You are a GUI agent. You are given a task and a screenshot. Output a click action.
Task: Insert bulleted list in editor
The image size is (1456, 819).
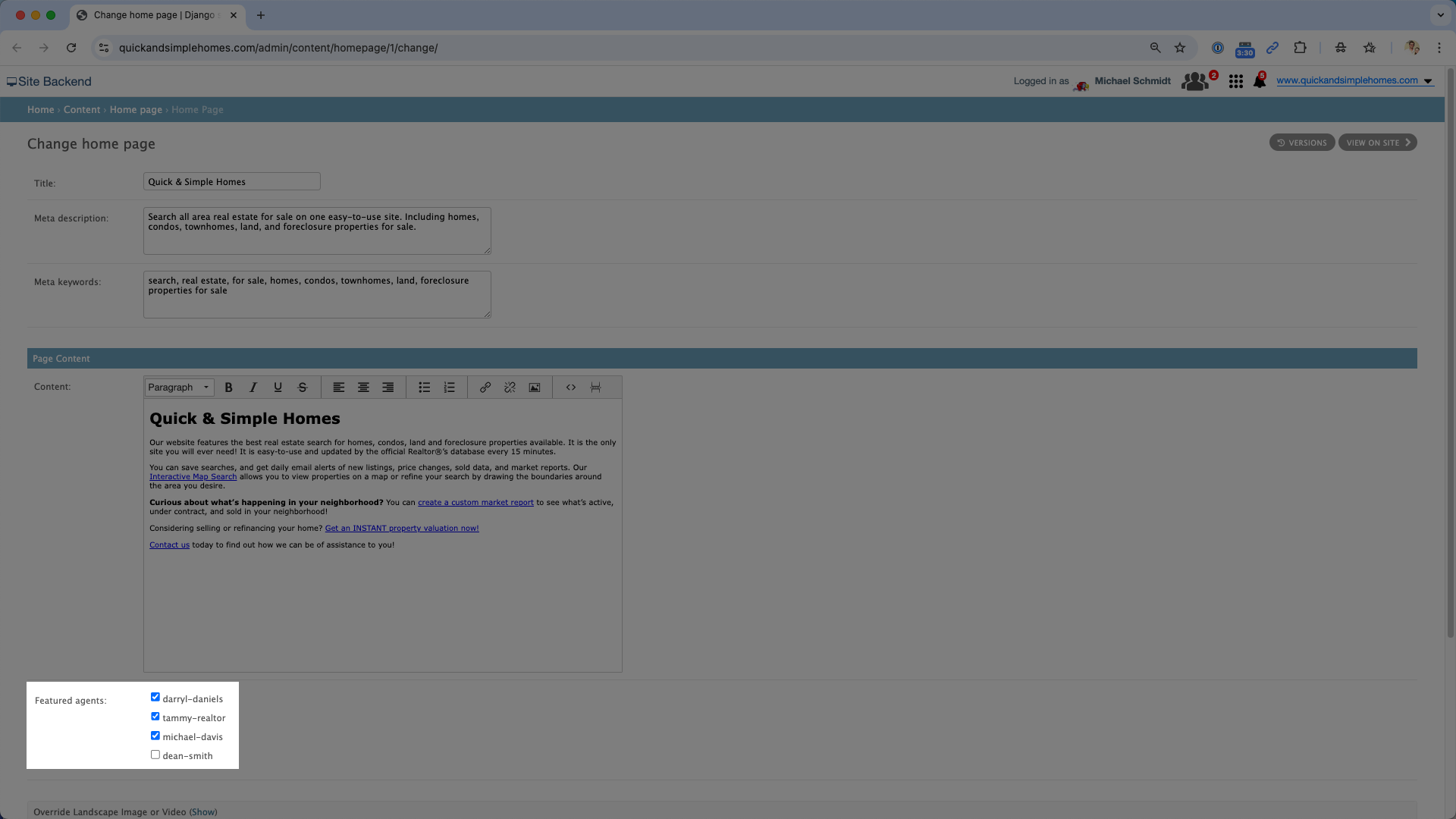click(x=425, y=388)
